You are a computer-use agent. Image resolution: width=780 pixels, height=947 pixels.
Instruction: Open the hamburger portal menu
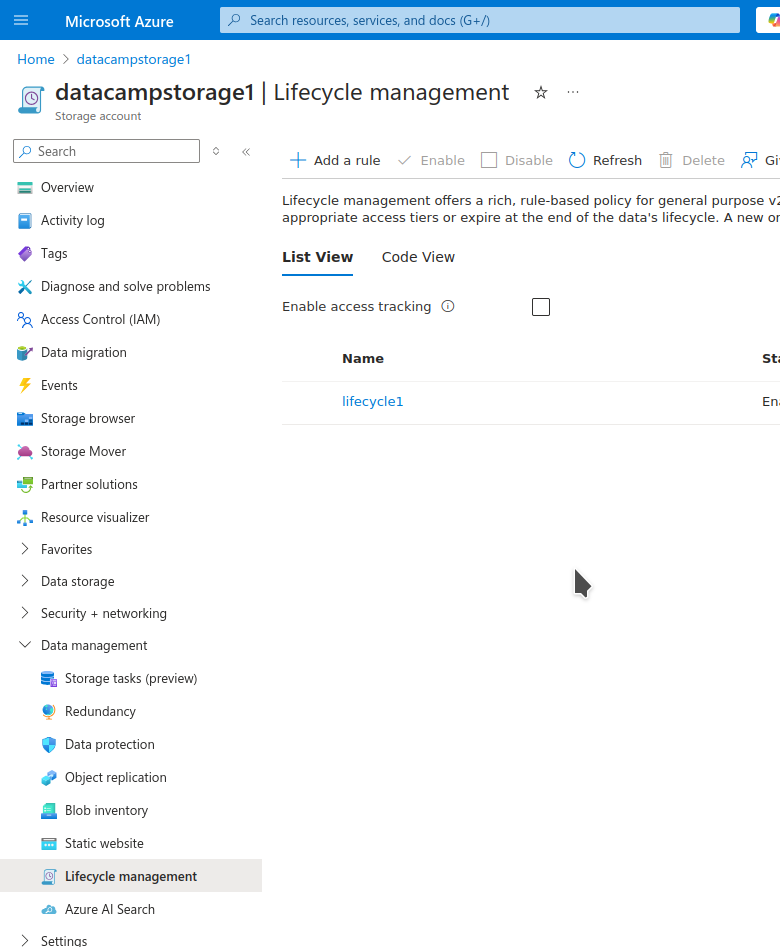21,21
